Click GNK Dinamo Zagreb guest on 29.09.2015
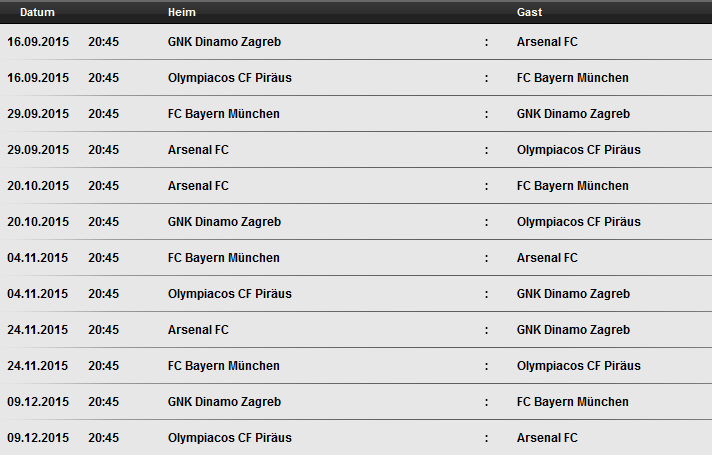 coord(573,114)
